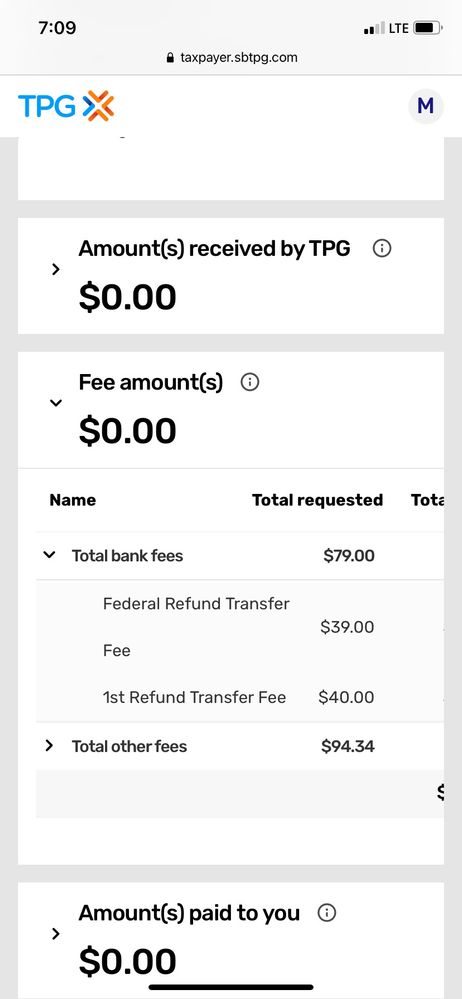Collapse the Total bank fees row
This screenshot has width=462, height=999.
(x=49, y=555)
